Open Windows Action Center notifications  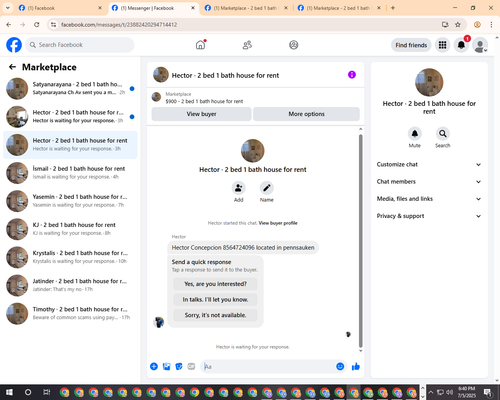click(x=488, y=392)
